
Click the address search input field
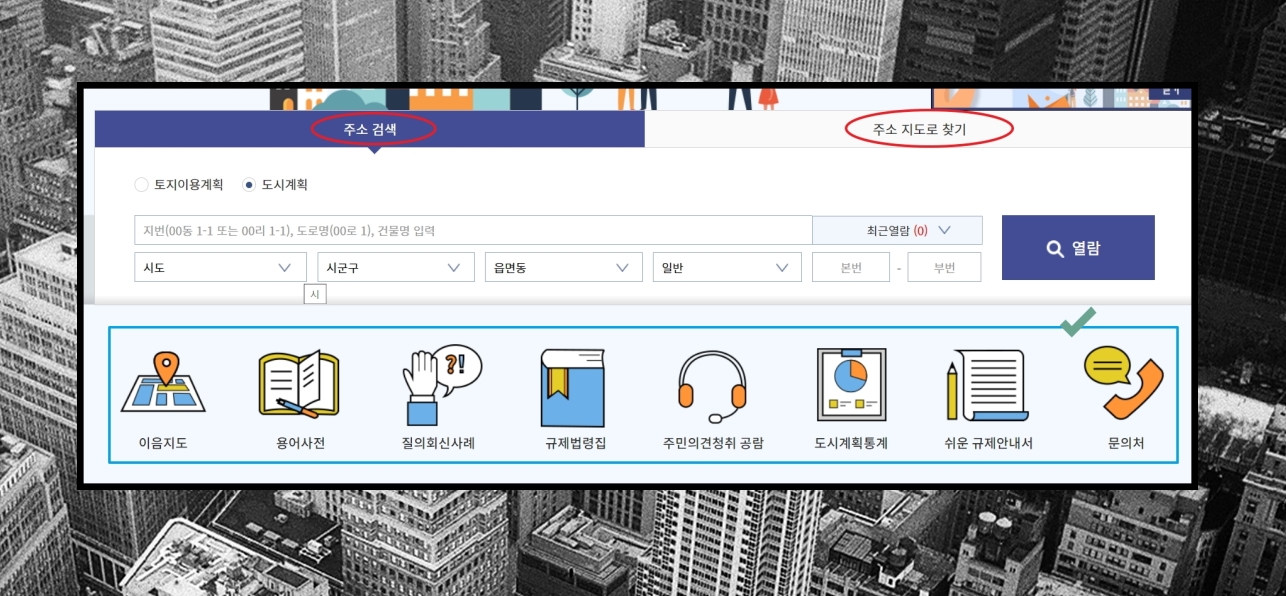click(473, 230)
